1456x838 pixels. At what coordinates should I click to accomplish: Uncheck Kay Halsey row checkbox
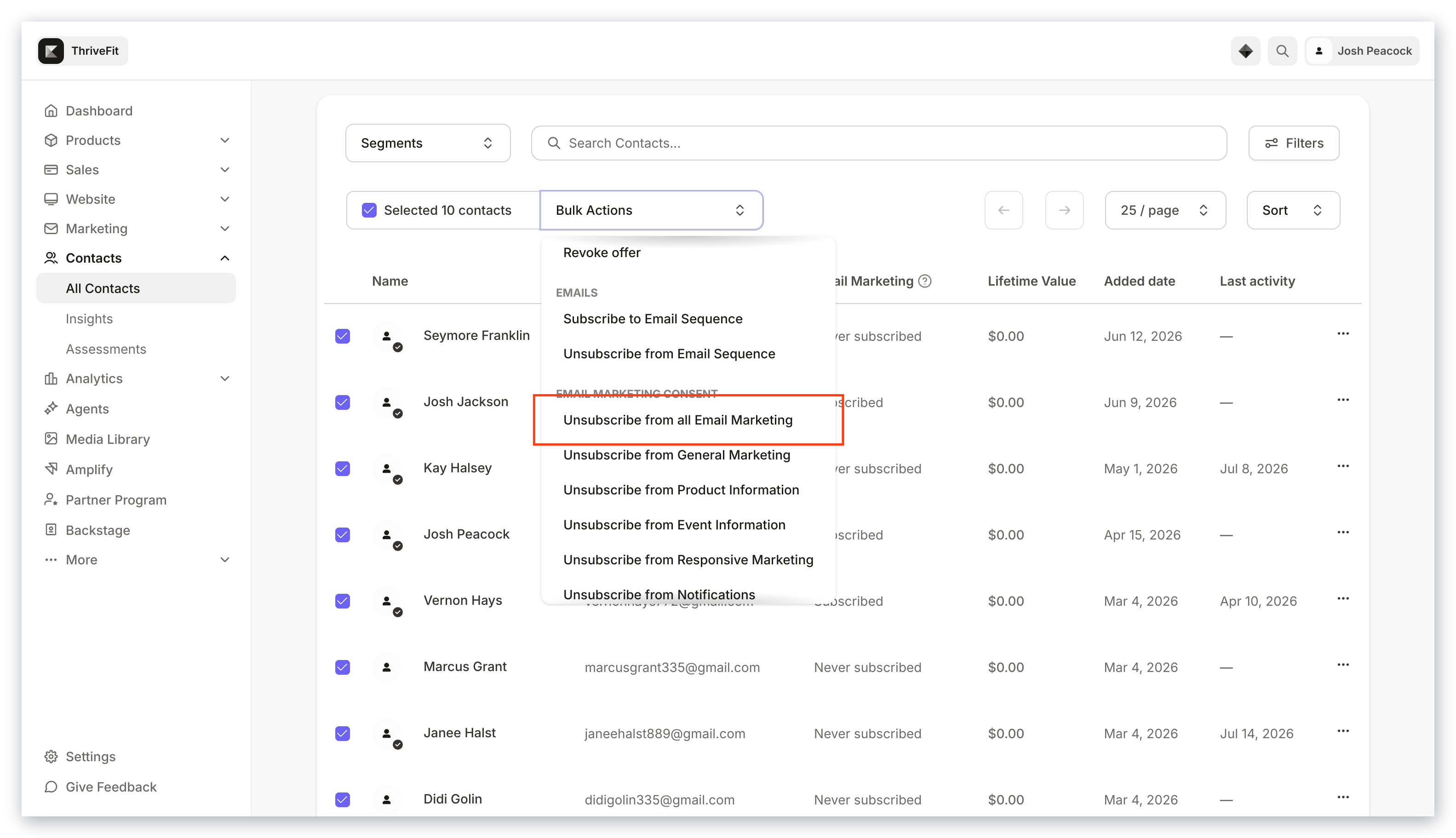(x=343, y=468)
